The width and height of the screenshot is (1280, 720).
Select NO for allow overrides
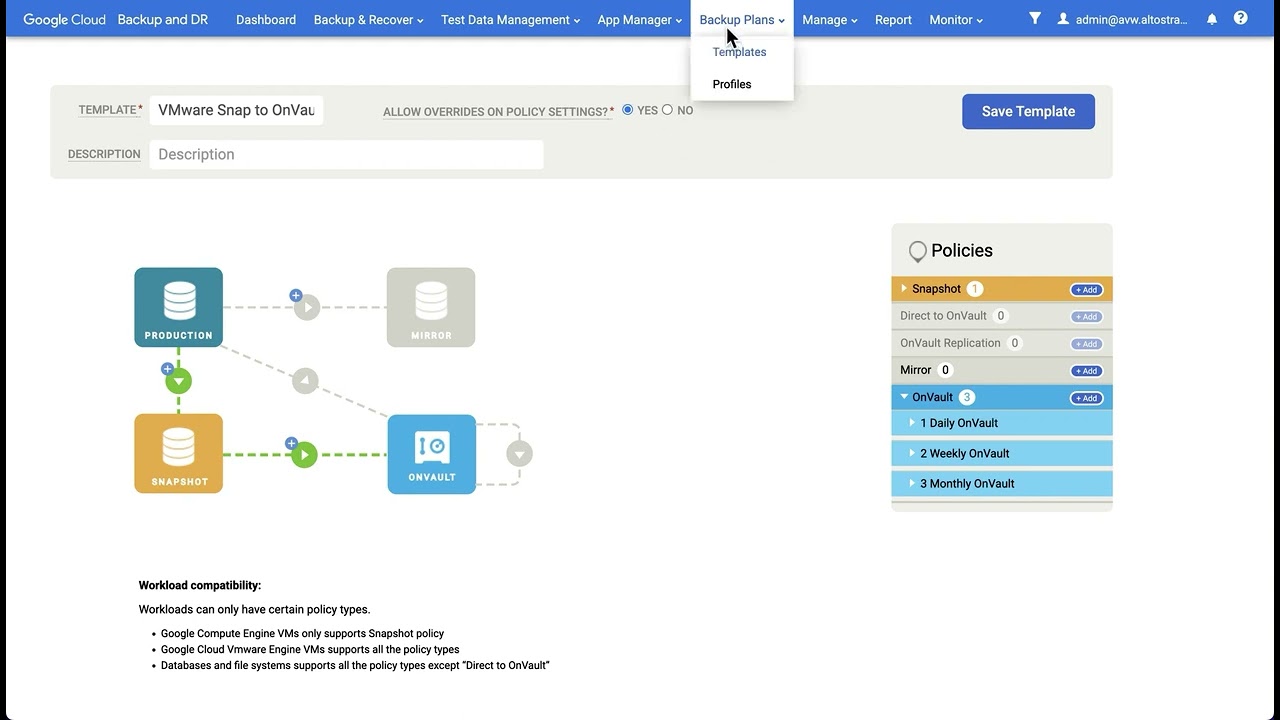[x=667, y=110]
